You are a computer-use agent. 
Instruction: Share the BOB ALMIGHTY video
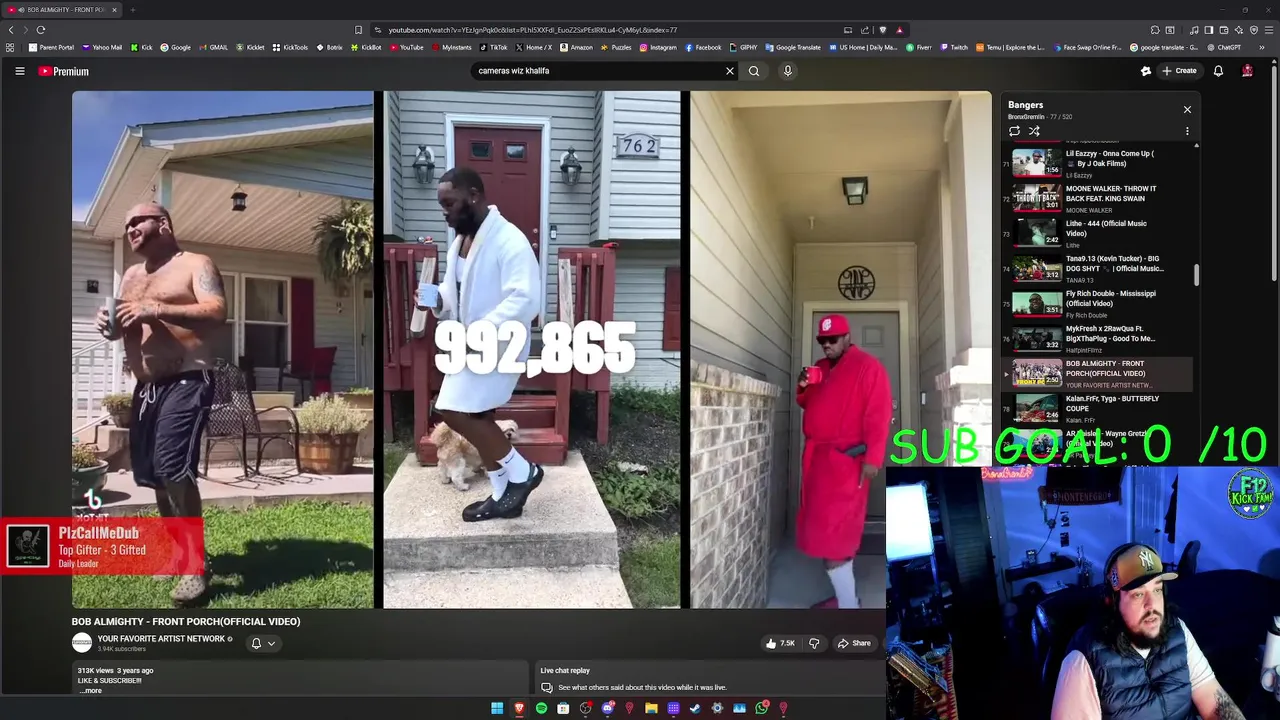tap(854, 643)
